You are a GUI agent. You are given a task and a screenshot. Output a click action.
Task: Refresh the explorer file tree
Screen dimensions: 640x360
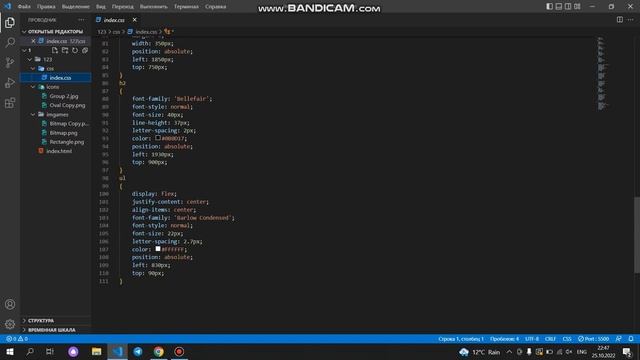coord(75,50)
